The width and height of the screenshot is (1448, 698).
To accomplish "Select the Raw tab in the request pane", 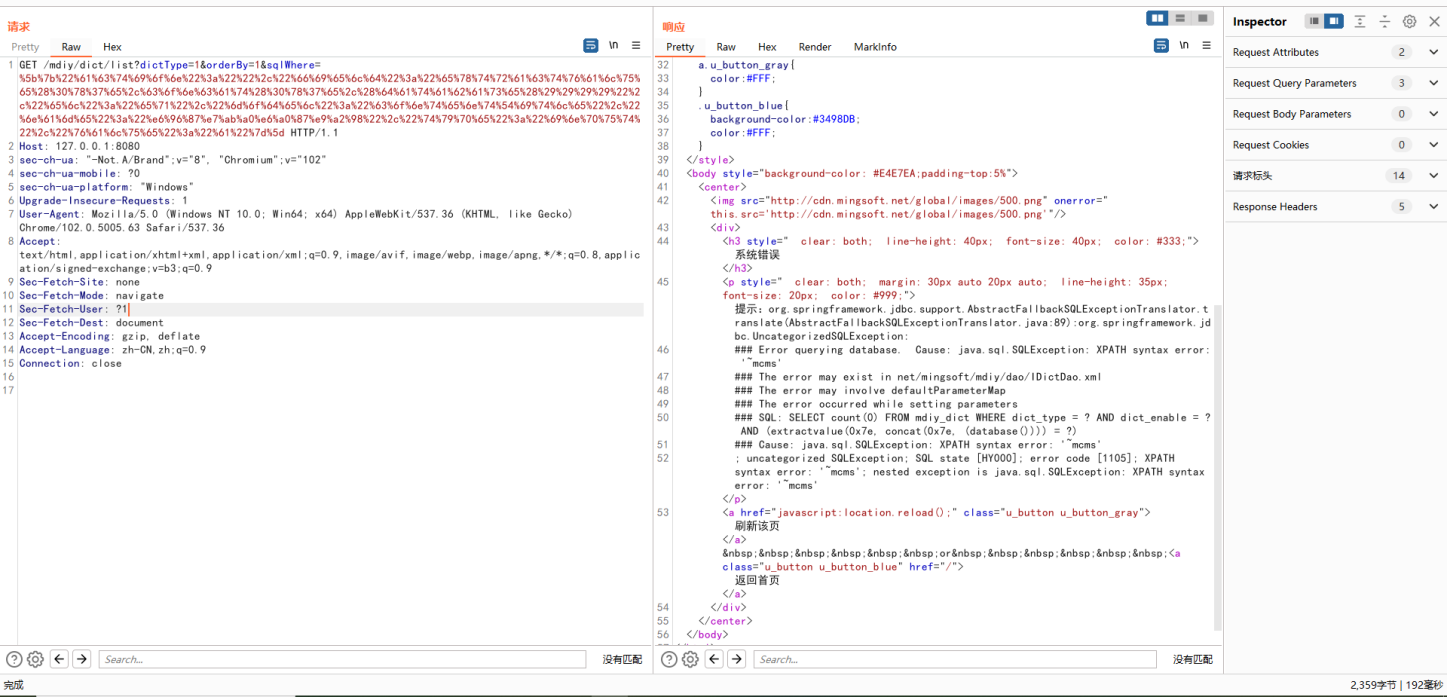I will pos(71,47).
